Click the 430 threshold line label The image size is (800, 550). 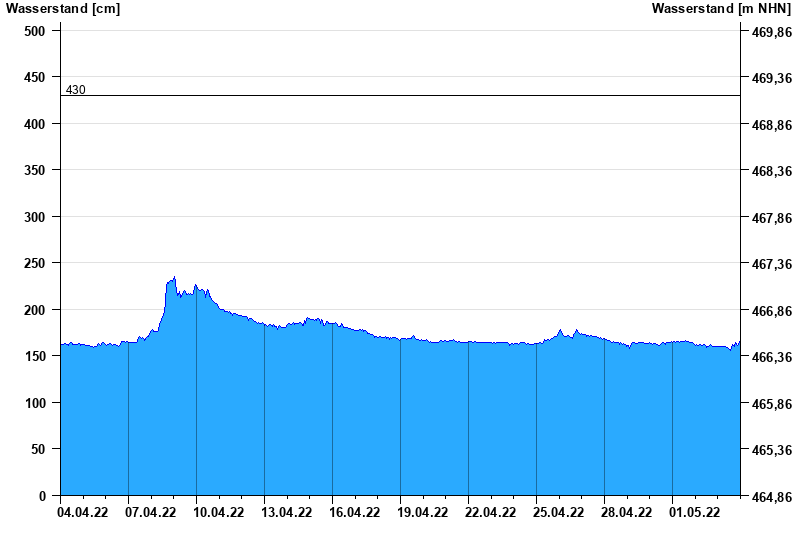[x=76, y=90]
